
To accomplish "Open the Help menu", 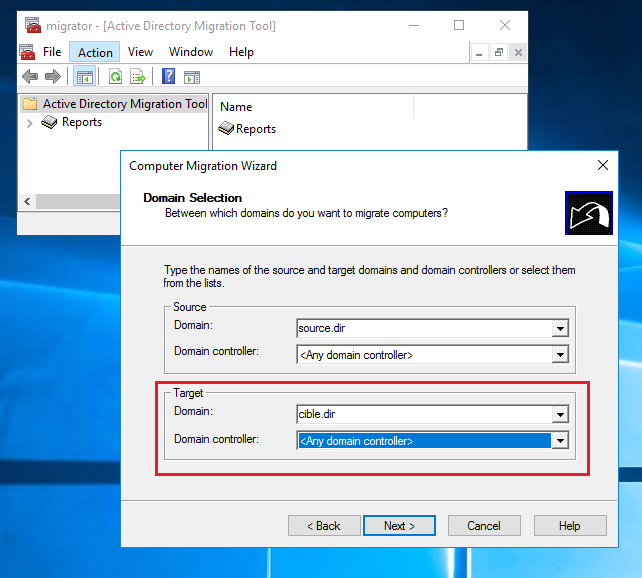I will (x=241, y=52).
